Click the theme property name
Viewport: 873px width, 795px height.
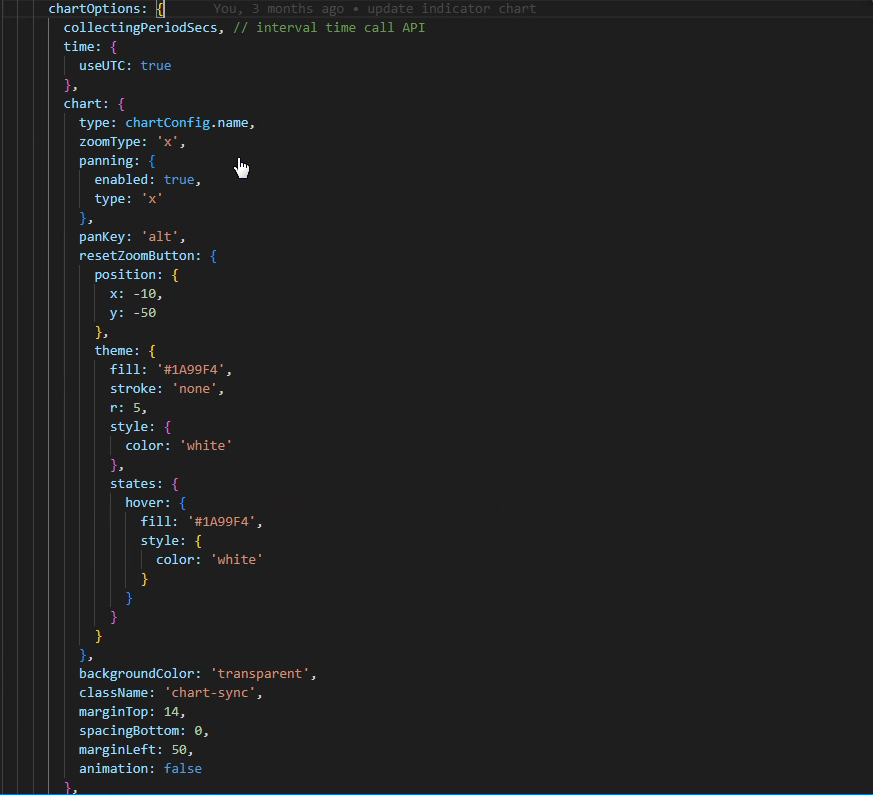[113, 351]
